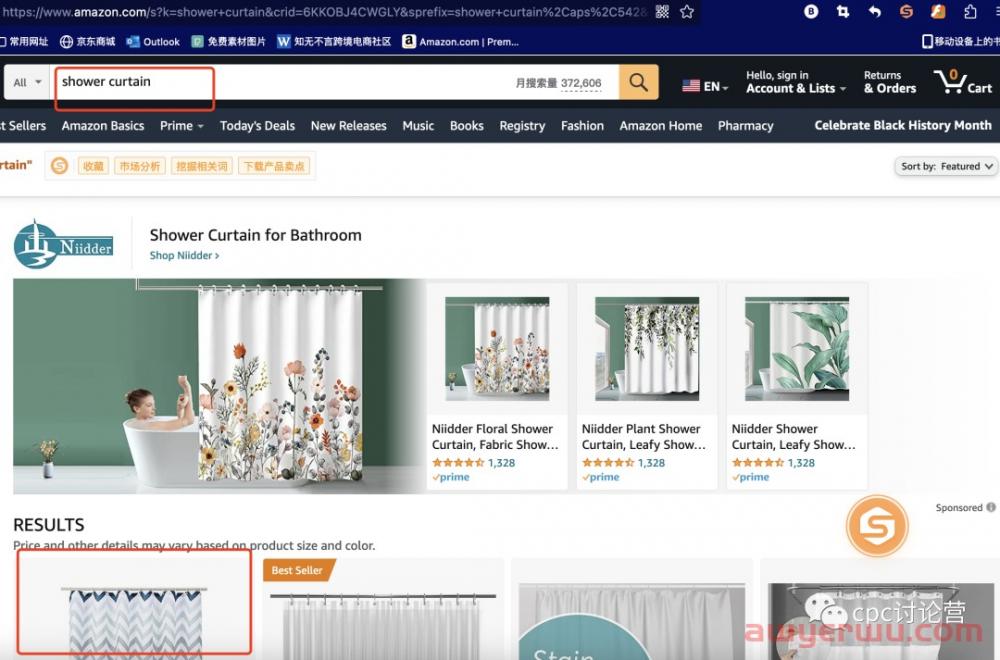Open the 知无不言跨境电商社区 bookmark
This screenshot has width=1000, height=660.
(x=334, y=41)
